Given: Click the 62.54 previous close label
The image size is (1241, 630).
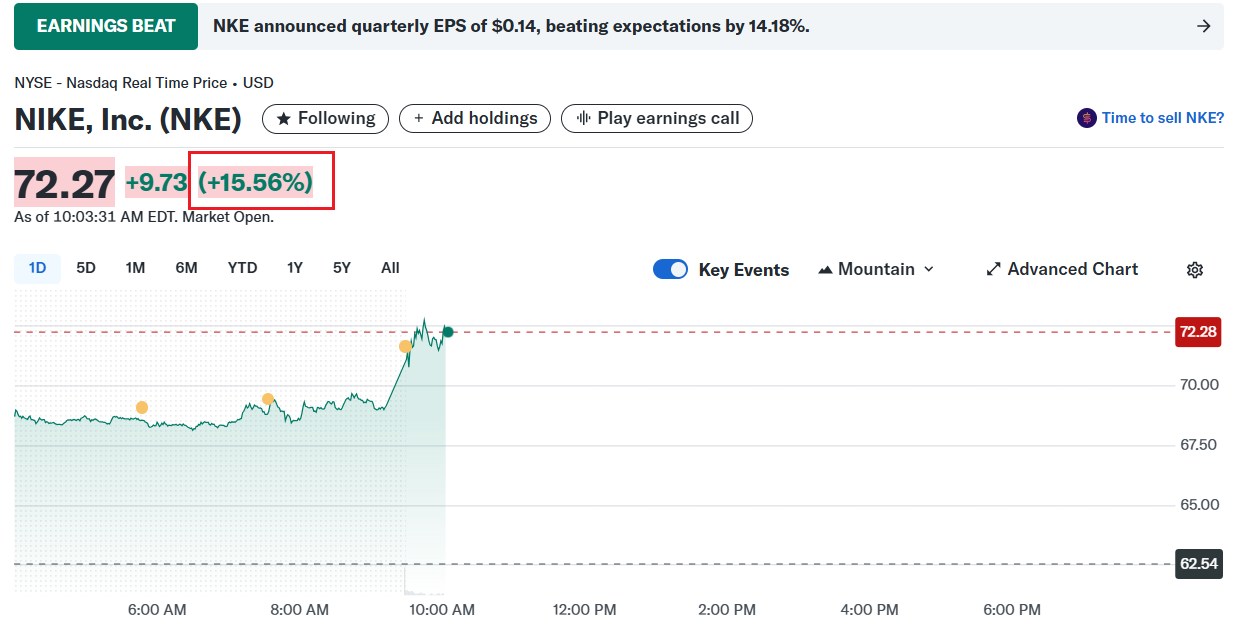Looking at the screenshot, I should (1198, 564).
